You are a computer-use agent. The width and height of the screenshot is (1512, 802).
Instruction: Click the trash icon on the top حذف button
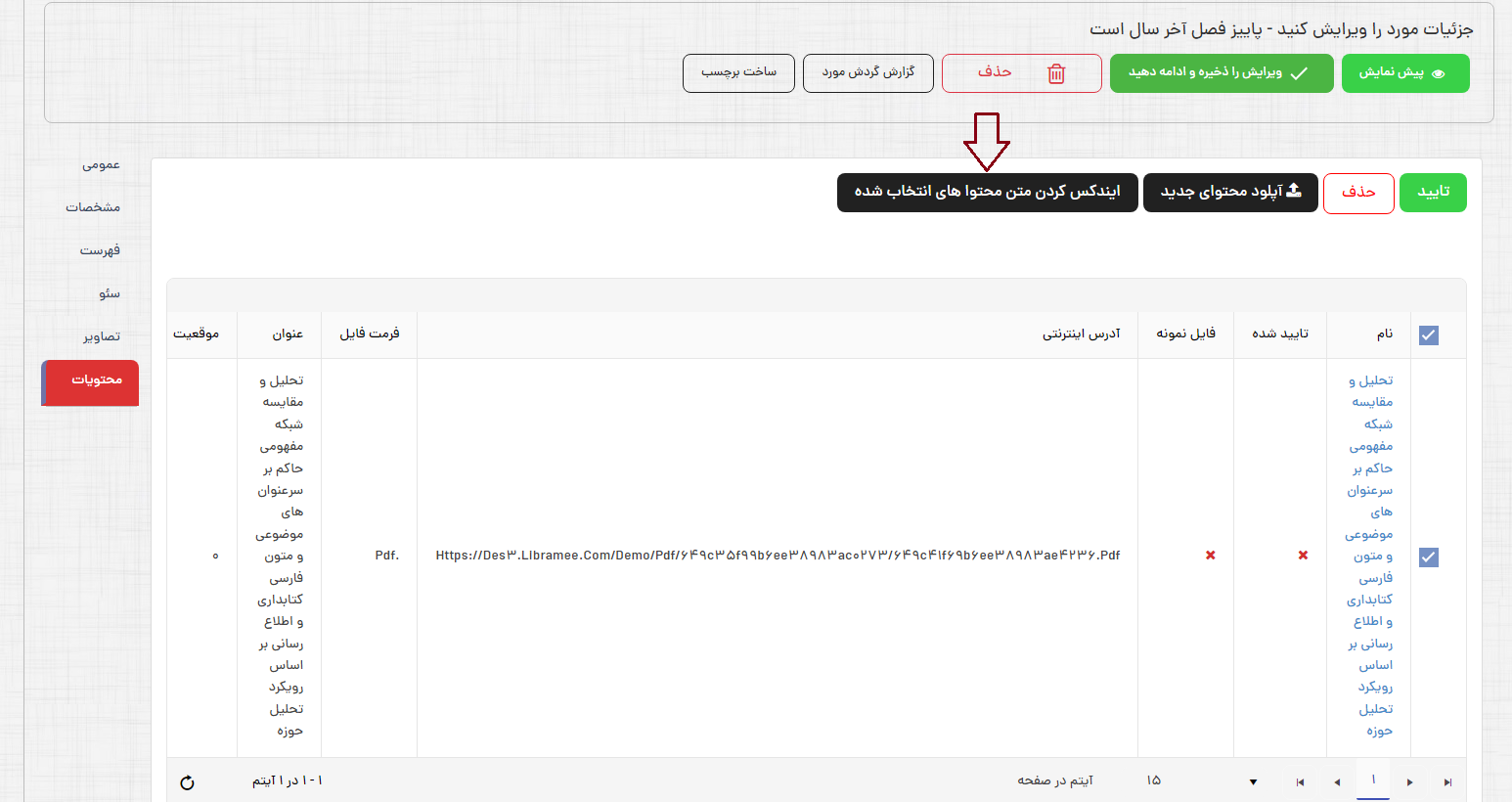click(1056, 73)
